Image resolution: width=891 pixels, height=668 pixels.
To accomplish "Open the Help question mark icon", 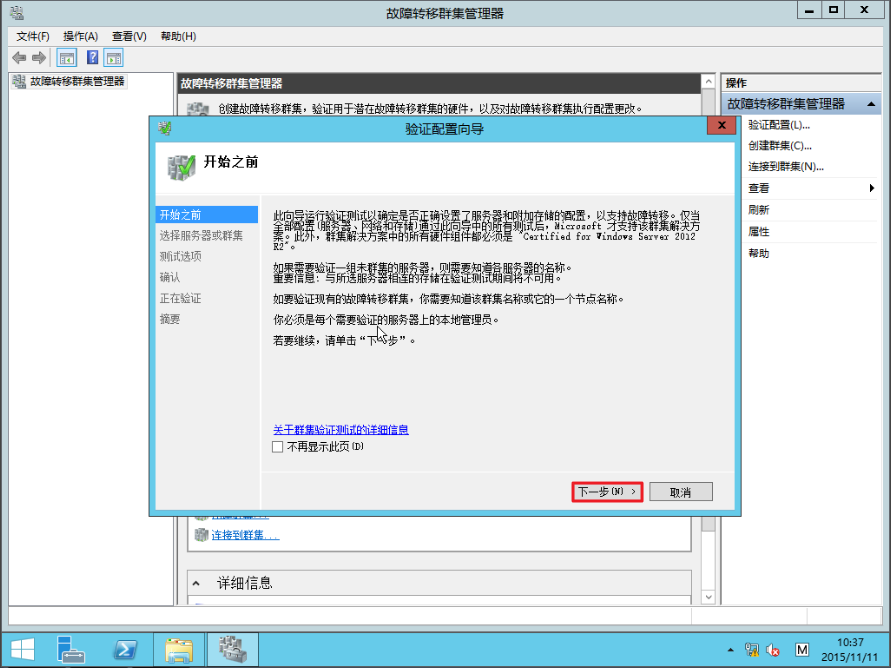I will (92, 57).
